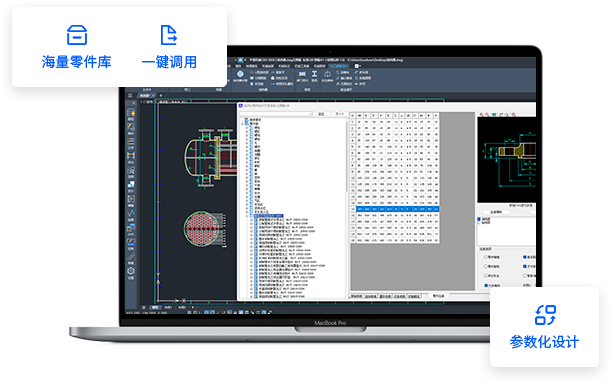
Task: Click the orange vessel icon in the ribbon
Action: pos(327,74)
